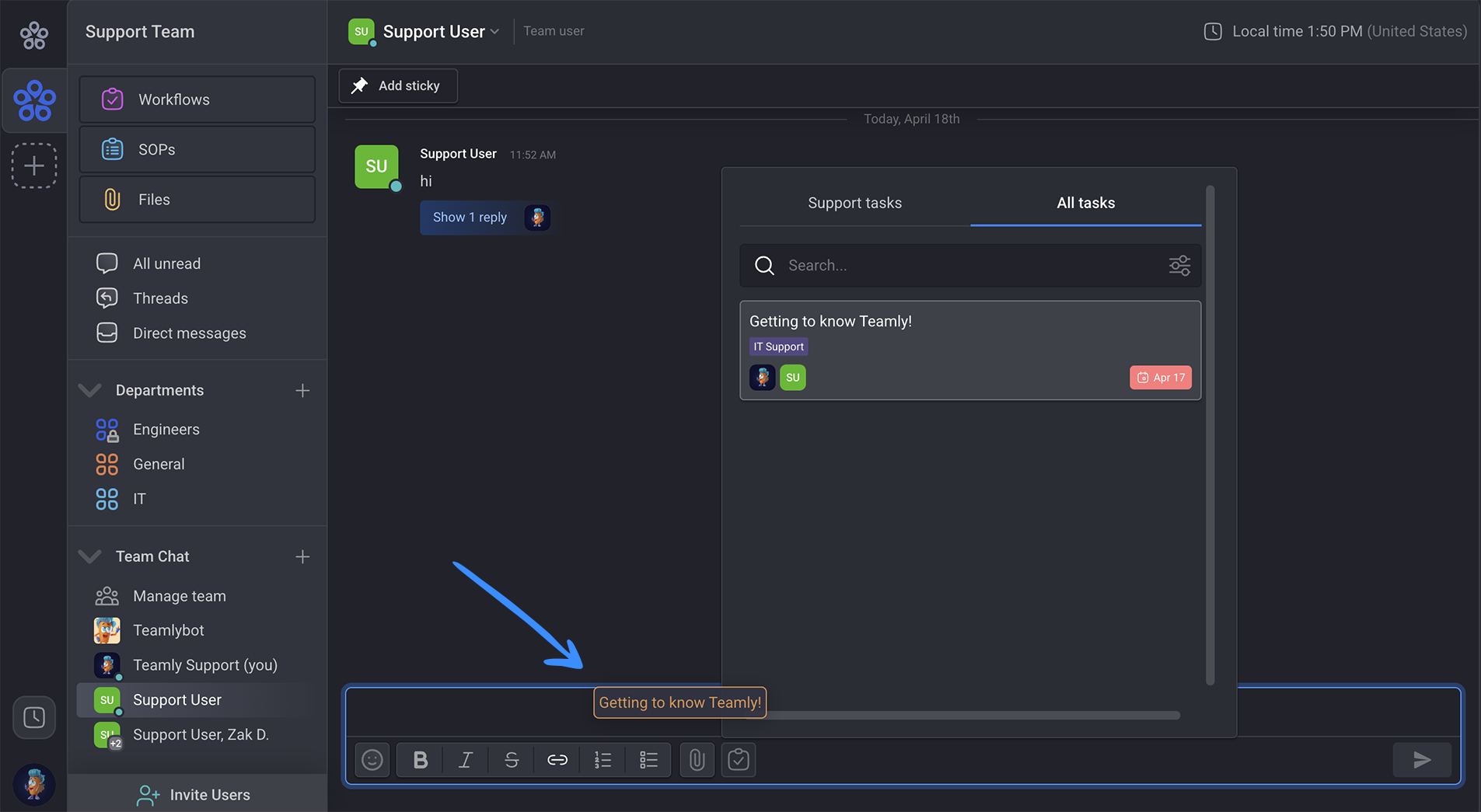The image size is (1481, 812).
Task: Click the Team user label
Action: [x=554, y=31]
